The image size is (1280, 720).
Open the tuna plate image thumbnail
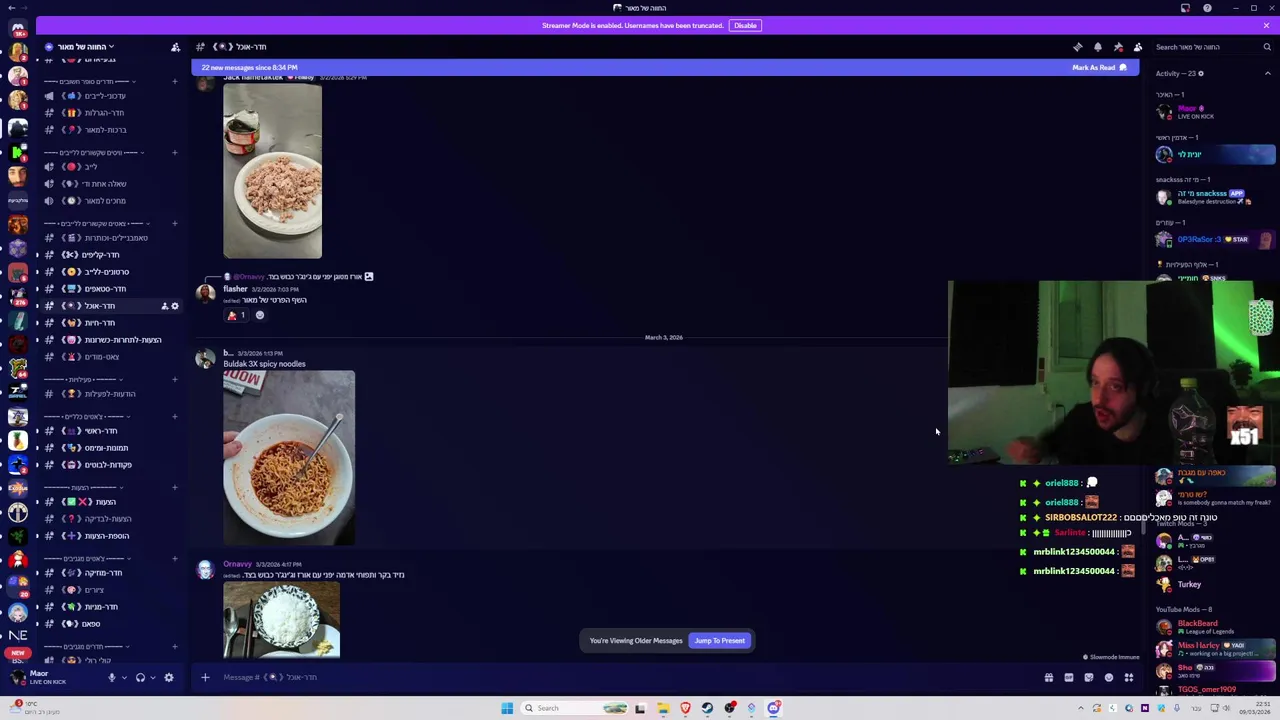(272, 171)
